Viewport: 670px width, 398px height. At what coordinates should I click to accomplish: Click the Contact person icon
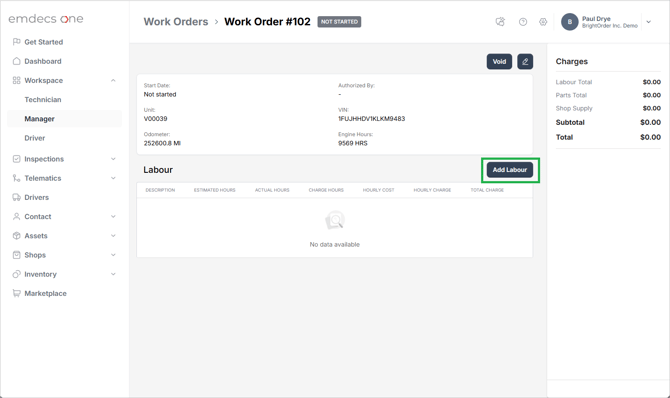[16, 217]
